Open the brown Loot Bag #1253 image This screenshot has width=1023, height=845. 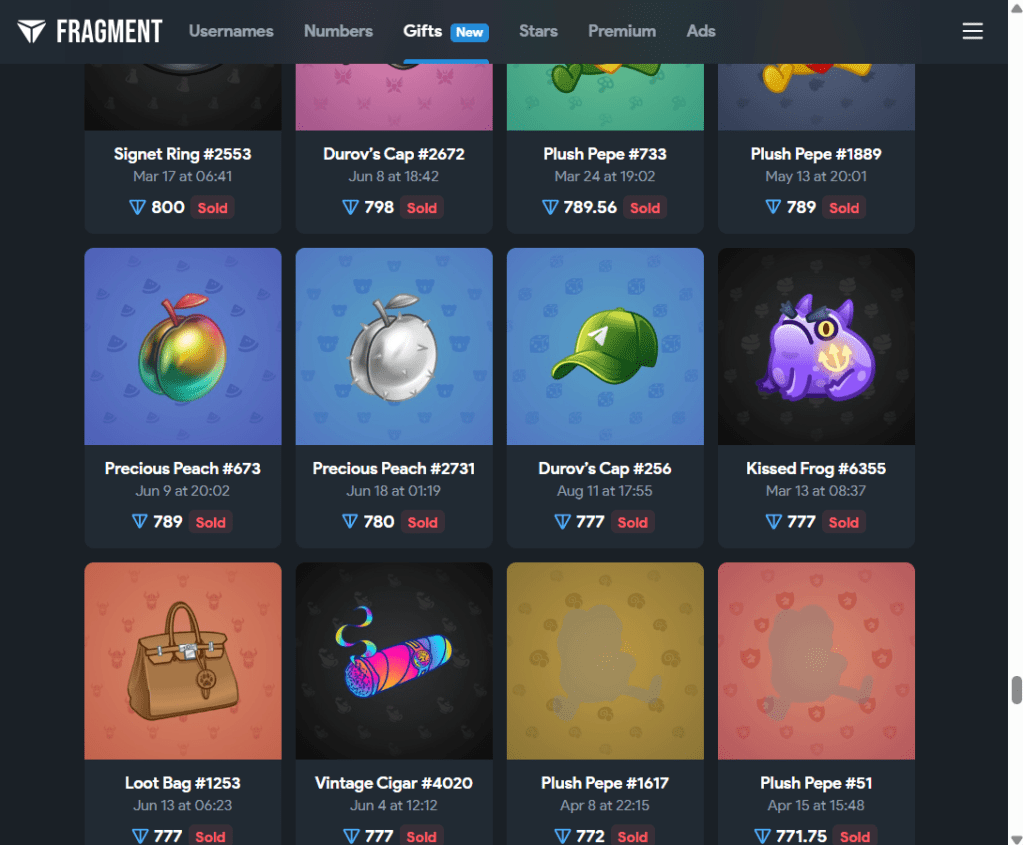tap(183, 660)
